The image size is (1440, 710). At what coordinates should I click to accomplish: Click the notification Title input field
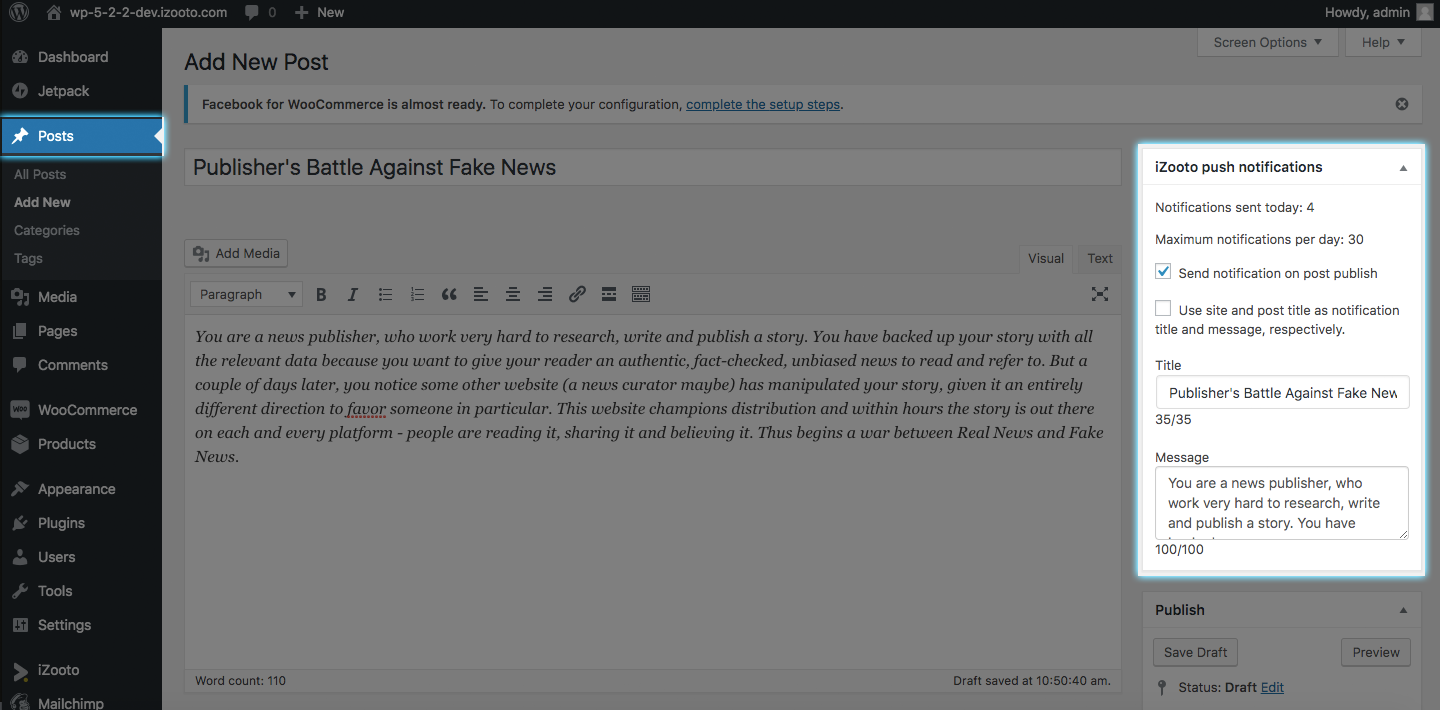point(1282,393)
